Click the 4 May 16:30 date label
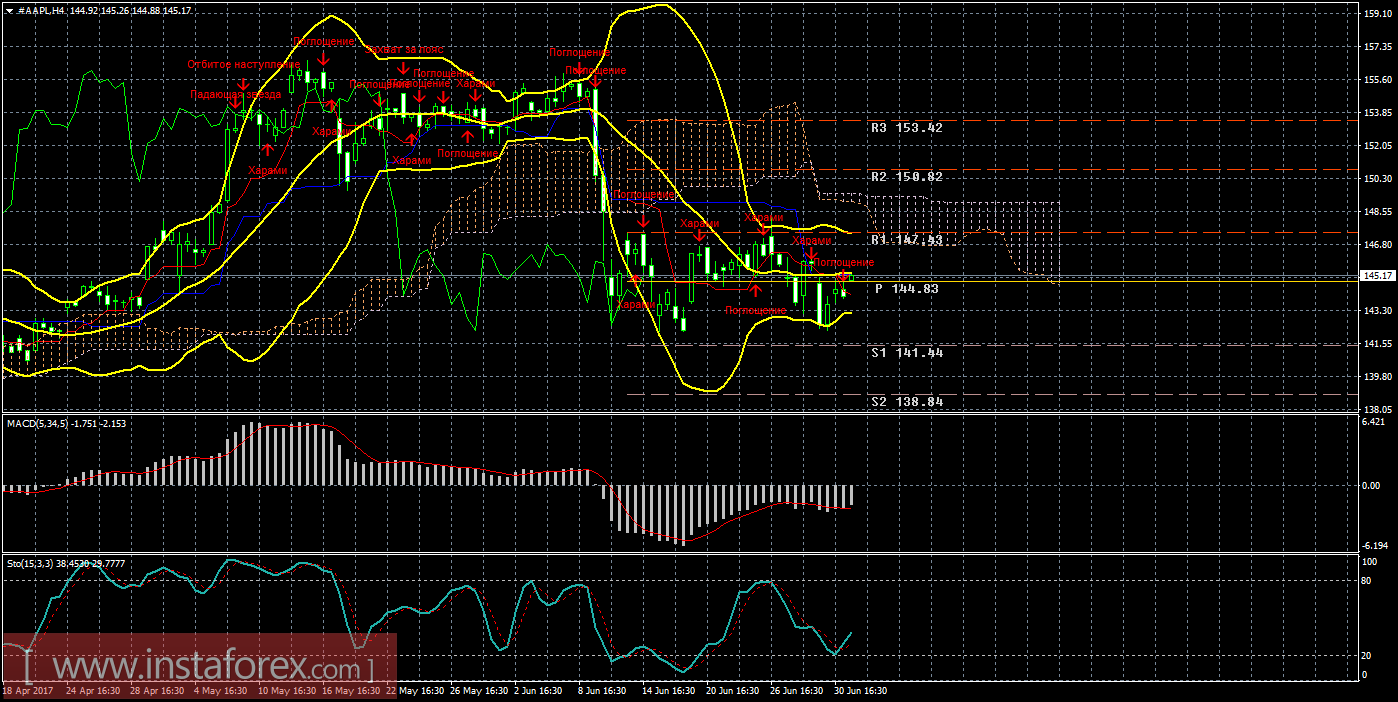1398x702 pixels. tap(222, 691)
